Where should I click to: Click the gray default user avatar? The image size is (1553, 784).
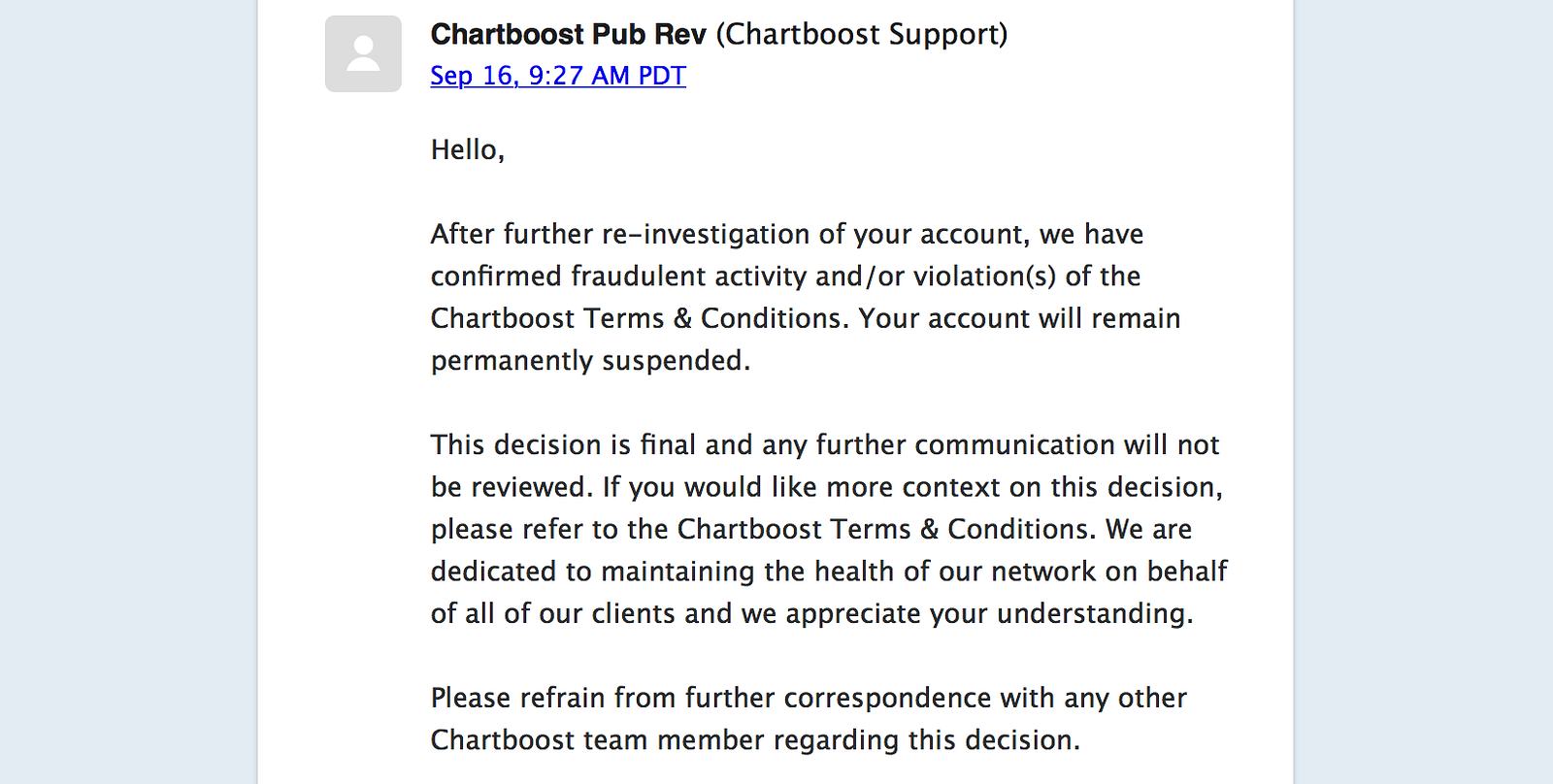363,53
